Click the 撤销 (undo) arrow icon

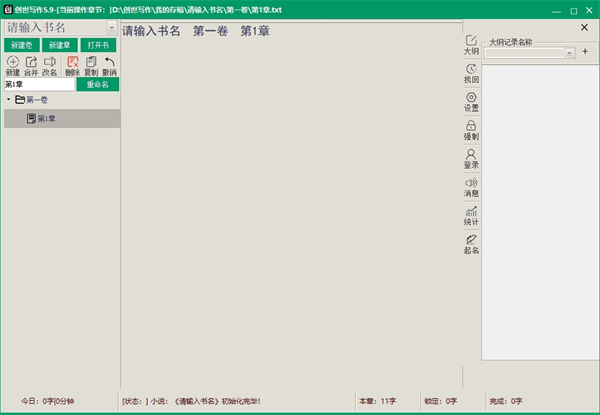coord(110,62)
